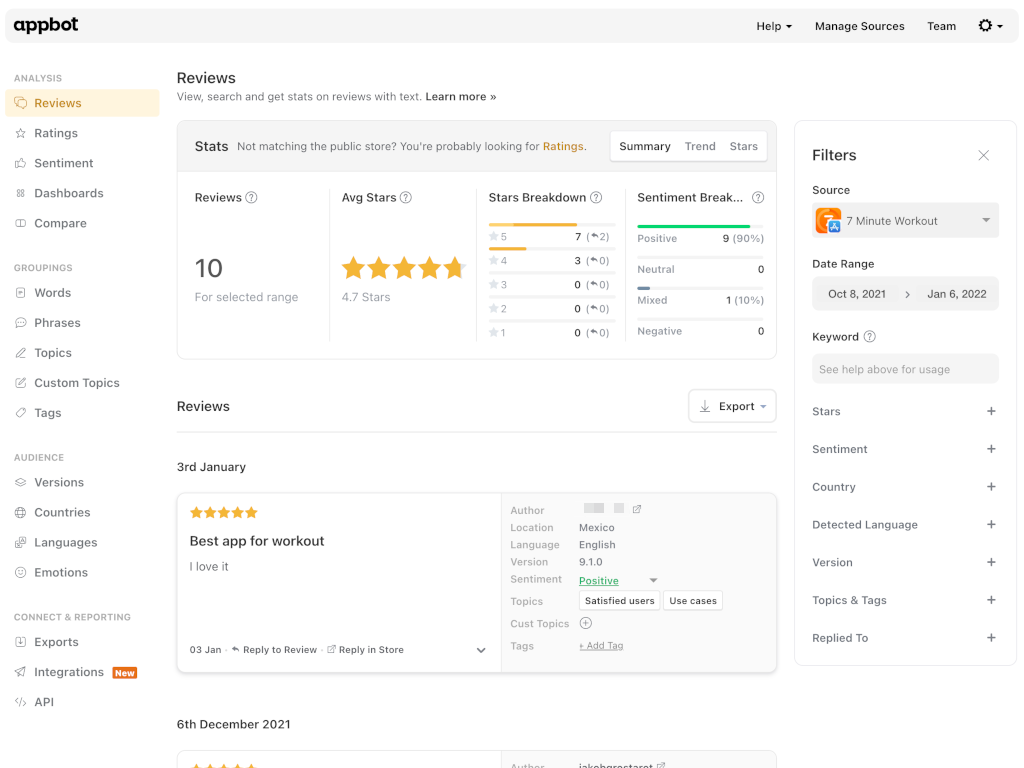Click the Keyword help icon in Filters
The width and height of the screenshot is (1024, 768).
[870, 337]
